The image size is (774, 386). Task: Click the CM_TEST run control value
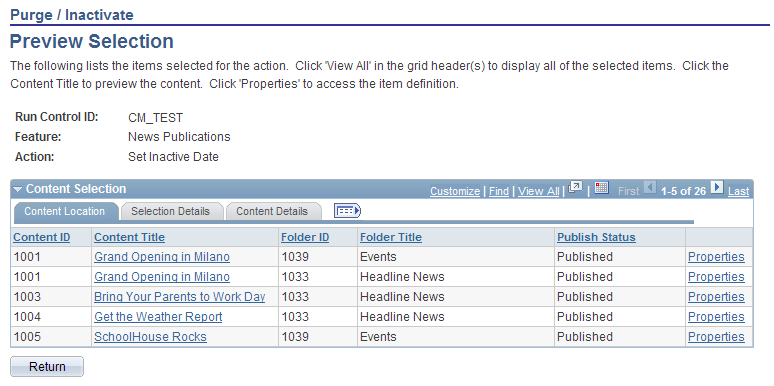pyautogui.click(x=155, y=118)
